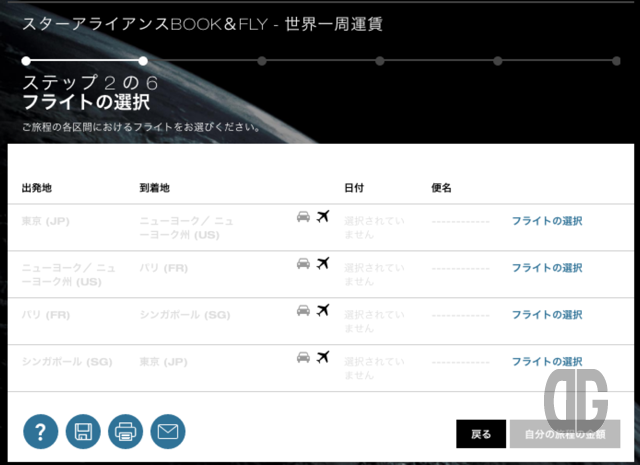Click the fourth step dot in progress bar
Screen dimensions: 640x465
click(x=380, y=61)
